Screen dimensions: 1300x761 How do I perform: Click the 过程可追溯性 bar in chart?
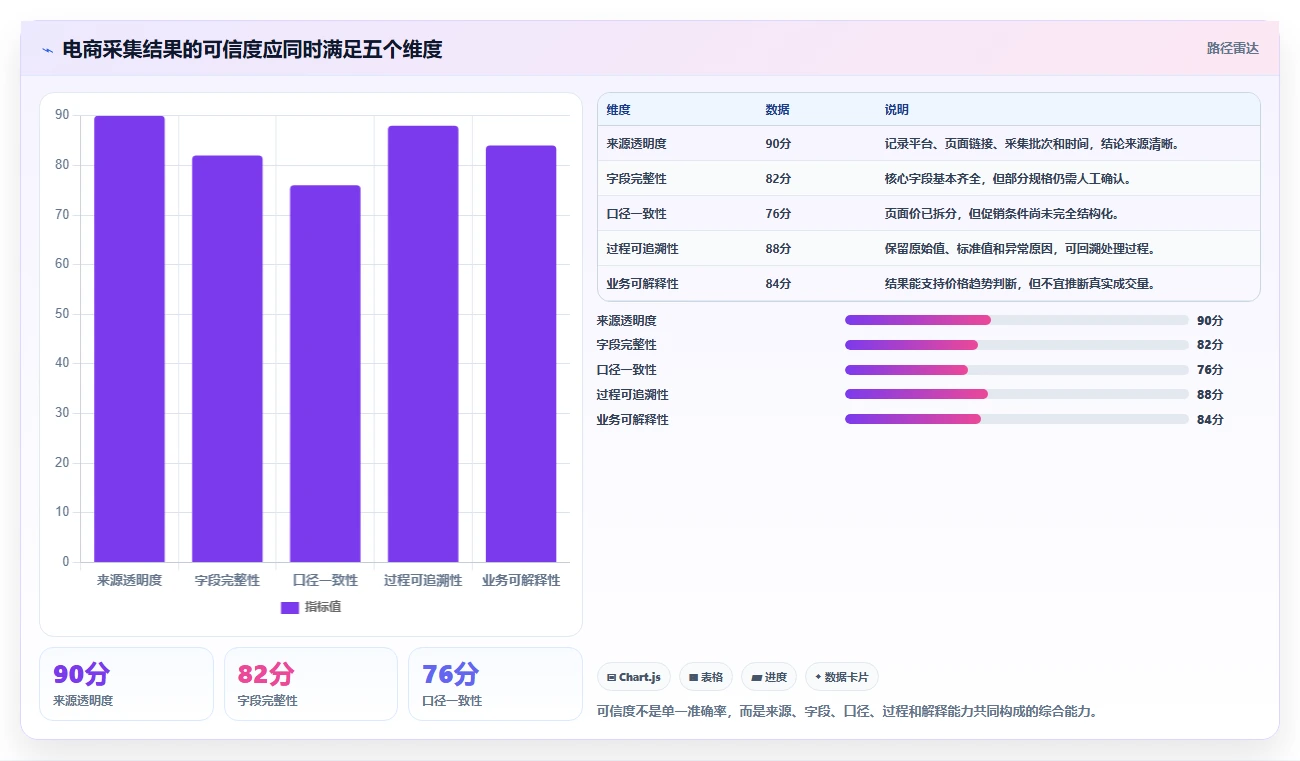click(x=423, y=344)
